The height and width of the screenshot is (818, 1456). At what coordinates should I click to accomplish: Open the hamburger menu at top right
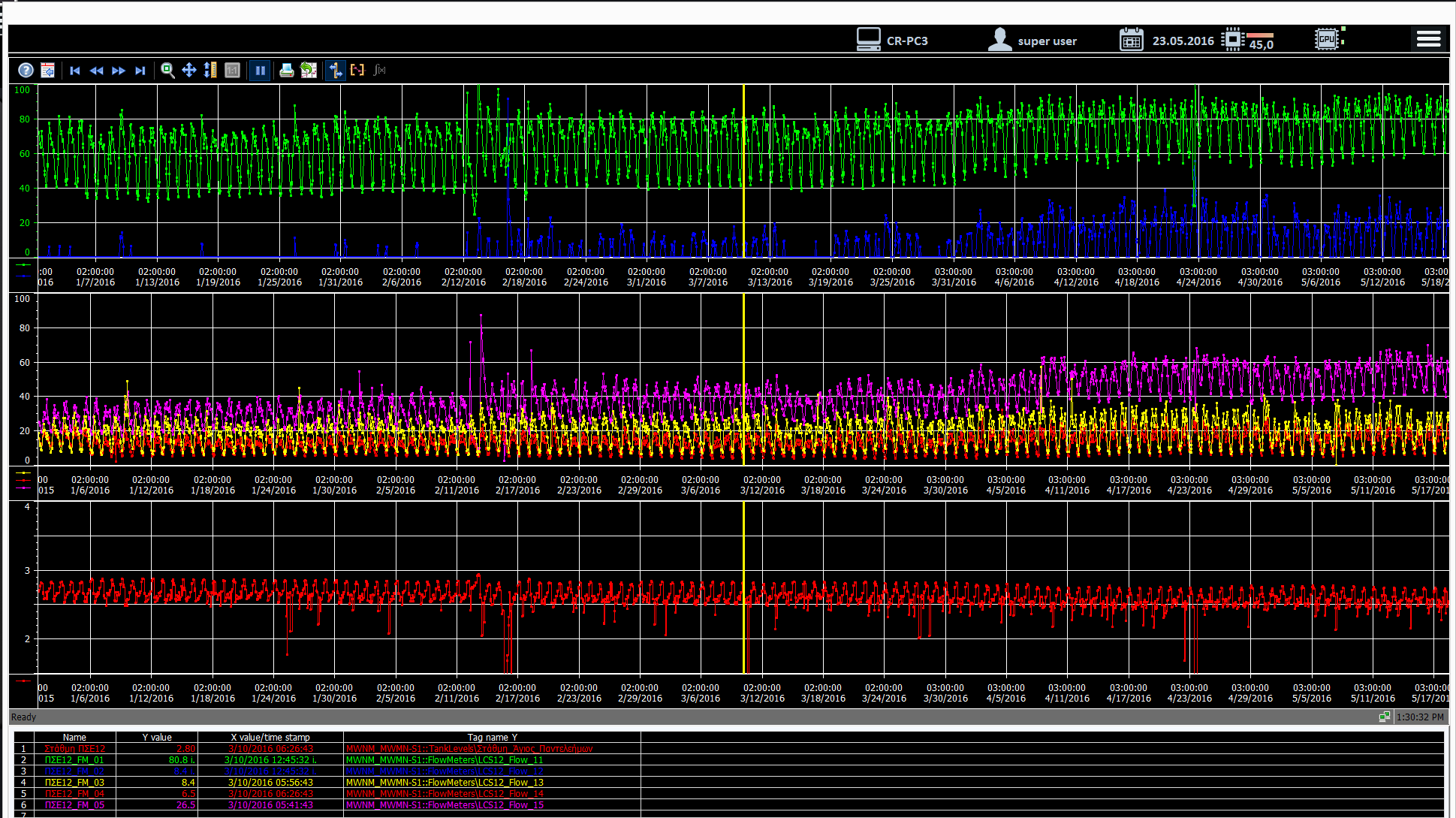pyautogui.click(x=1427, y=39)
